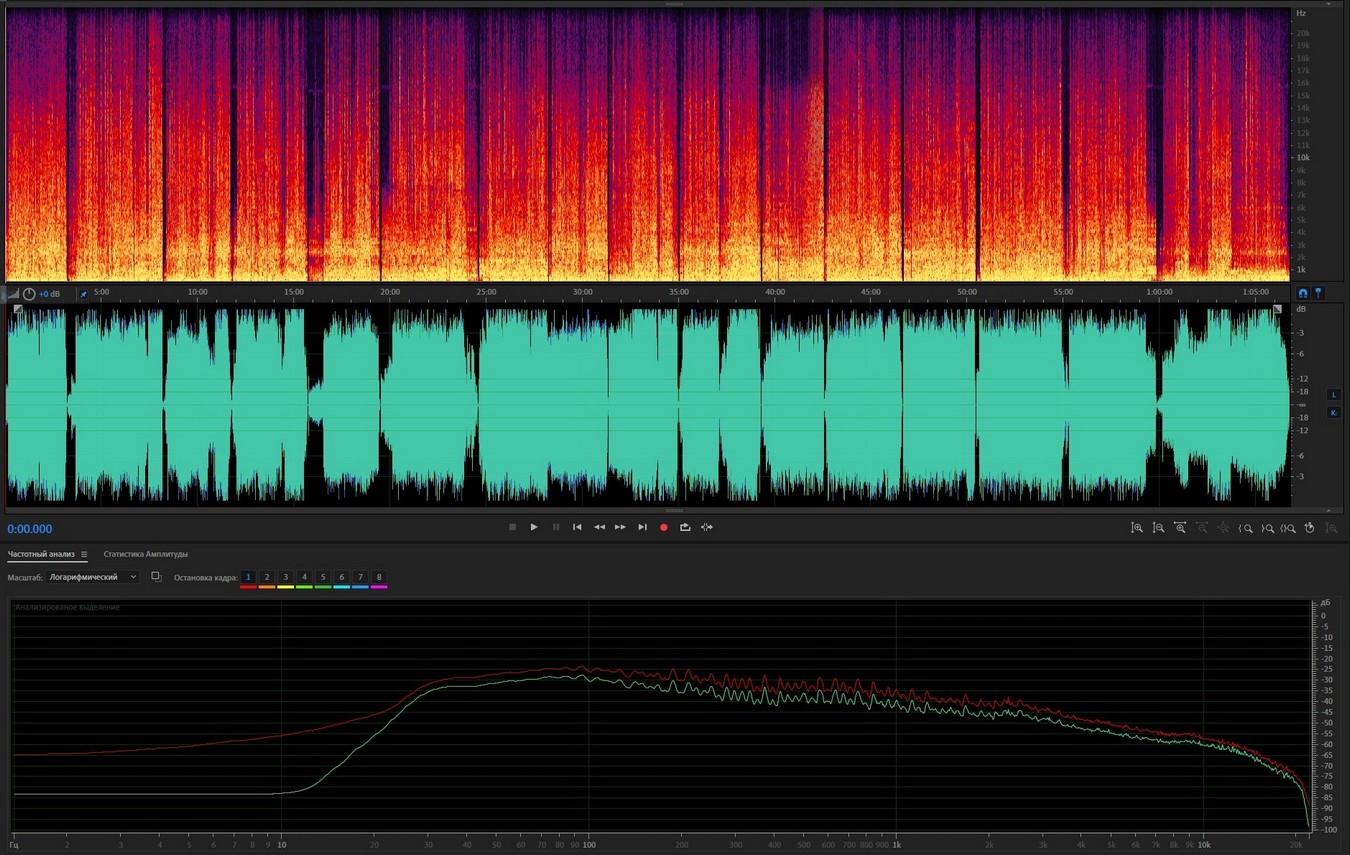Jump to the previous marker
This screenshot has width=1350, height=855.
(x=577, y=527)
